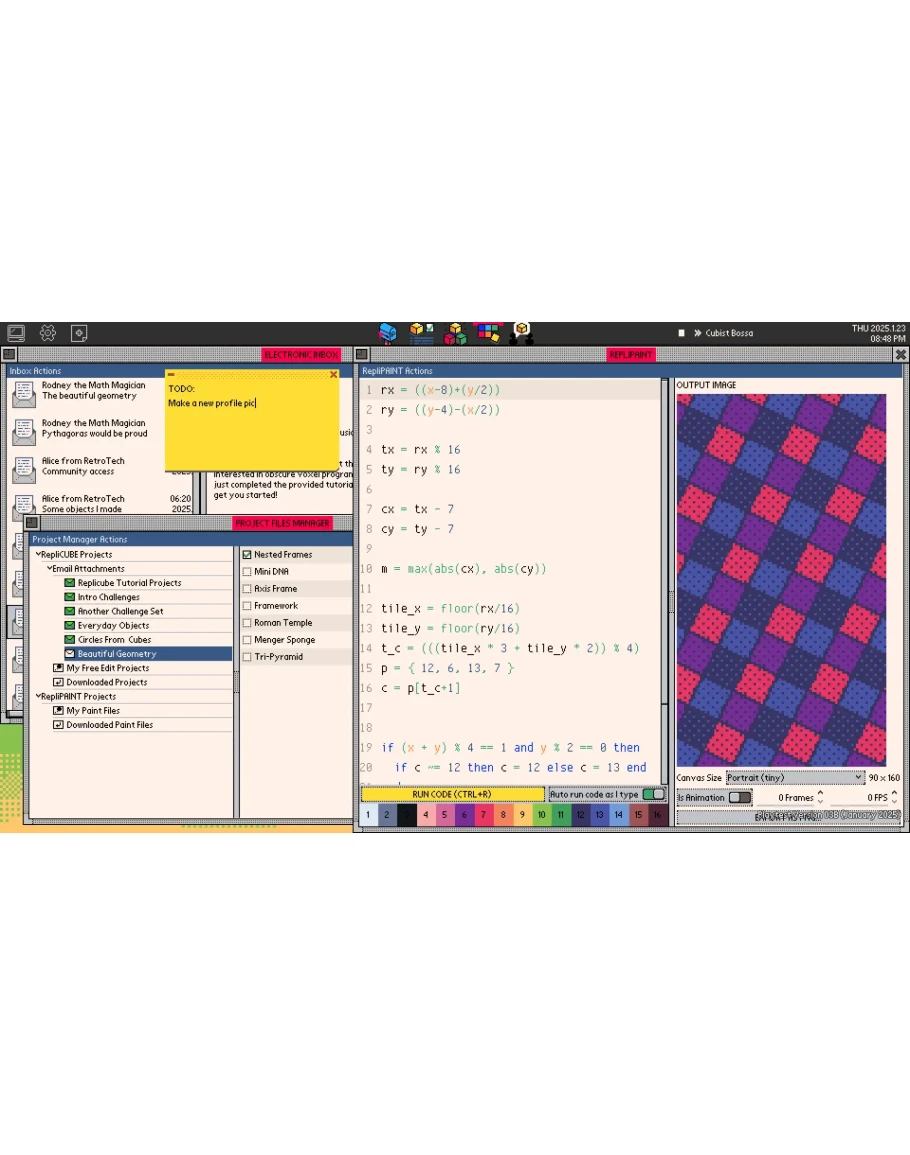Skip to the next music track

point(697,333)
